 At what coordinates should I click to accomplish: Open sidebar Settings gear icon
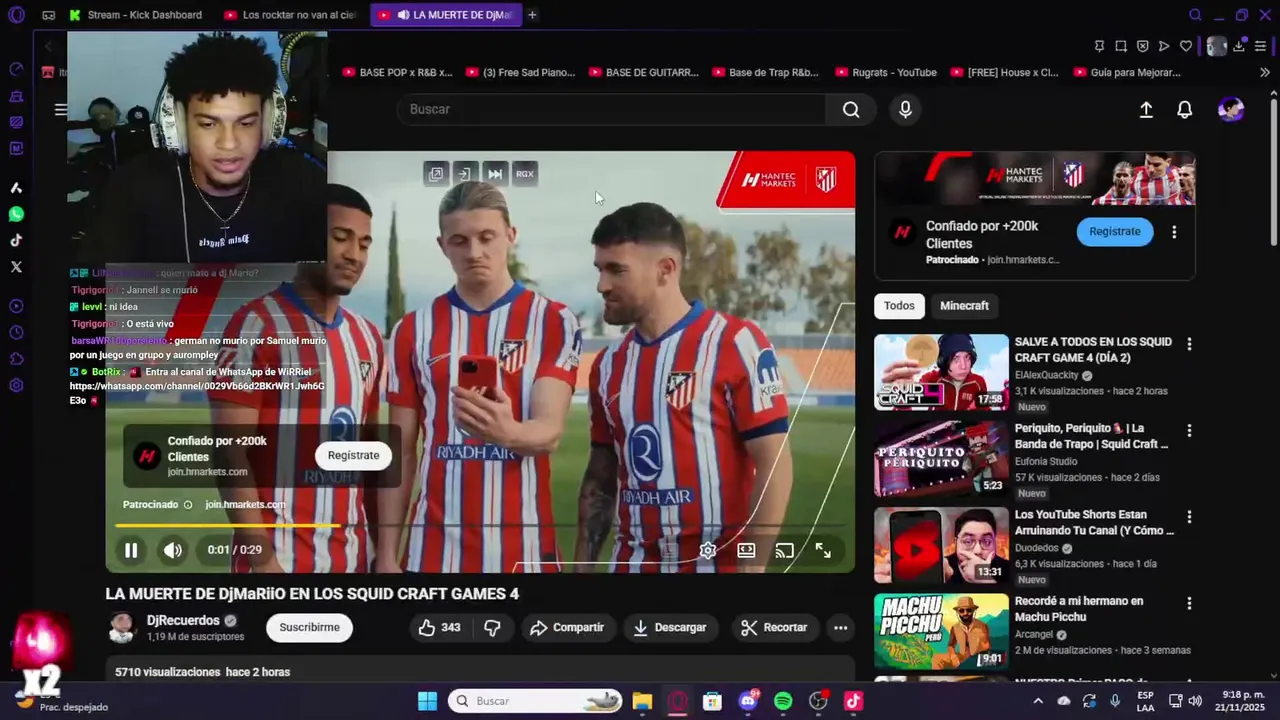tap(16, 386)
